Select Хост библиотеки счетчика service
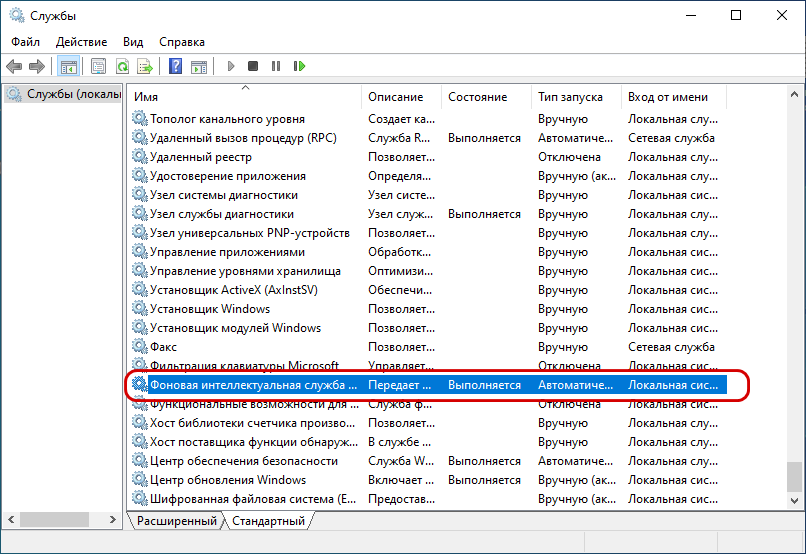 point(428,423)
